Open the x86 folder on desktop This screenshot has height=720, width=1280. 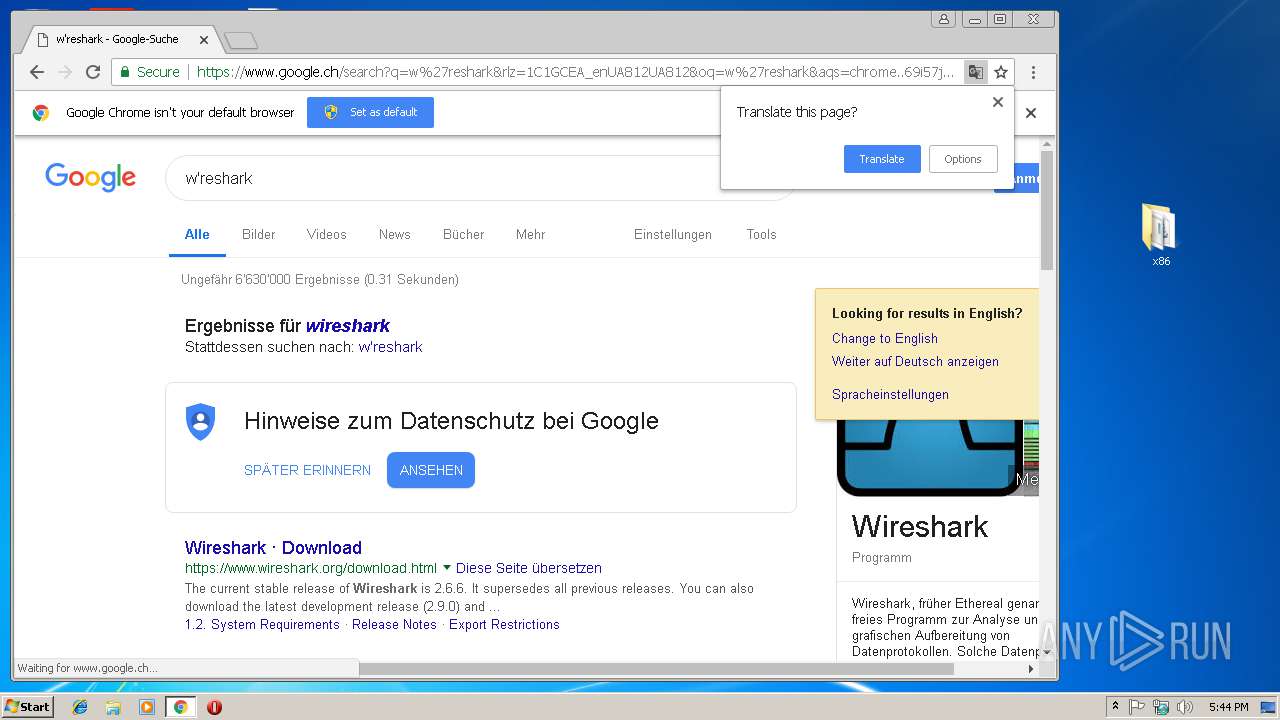[x=1160, y=235]
